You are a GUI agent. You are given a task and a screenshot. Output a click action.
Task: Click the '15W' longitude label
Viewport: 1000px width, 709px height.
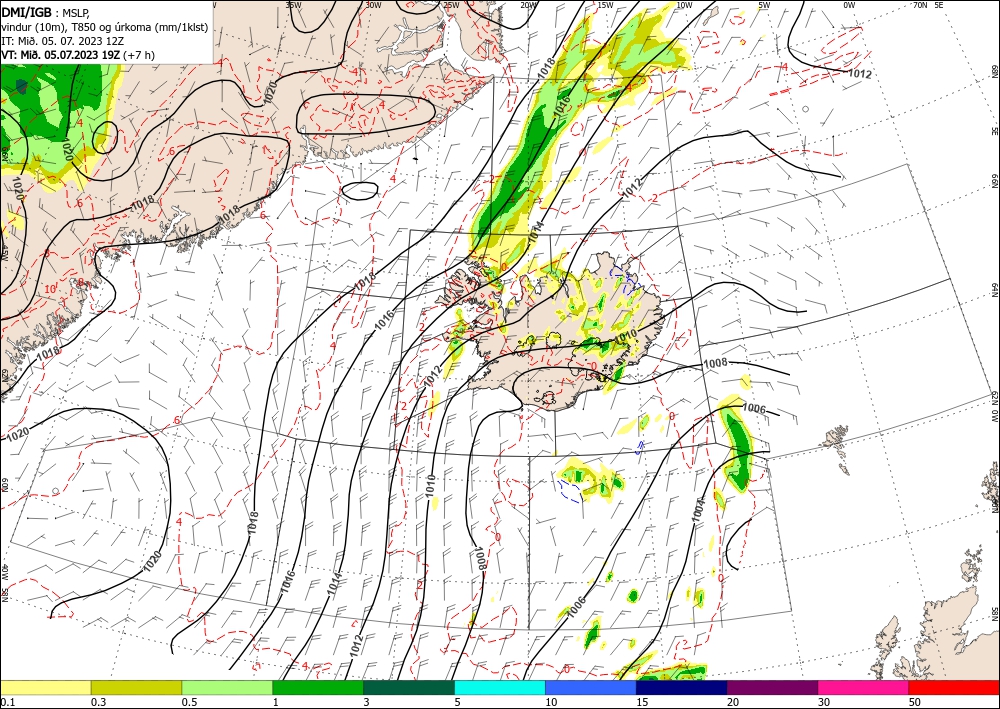[x=606, y=4]
